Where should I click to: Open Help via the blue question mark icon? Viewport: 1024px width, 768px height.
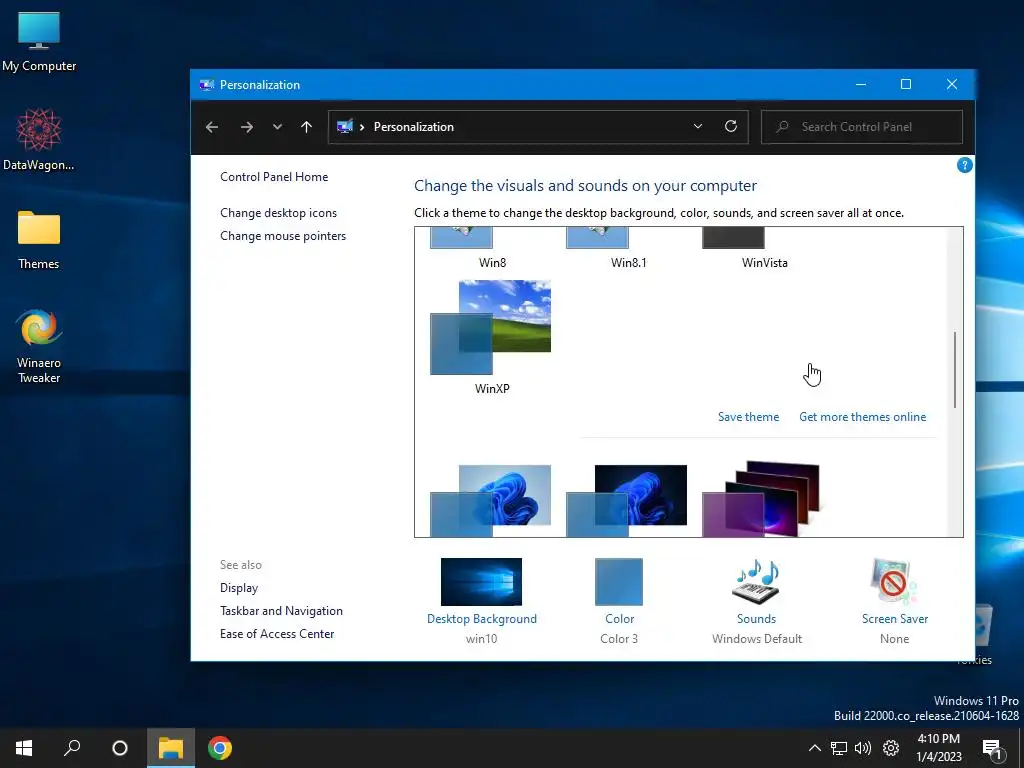pos(964,165)
